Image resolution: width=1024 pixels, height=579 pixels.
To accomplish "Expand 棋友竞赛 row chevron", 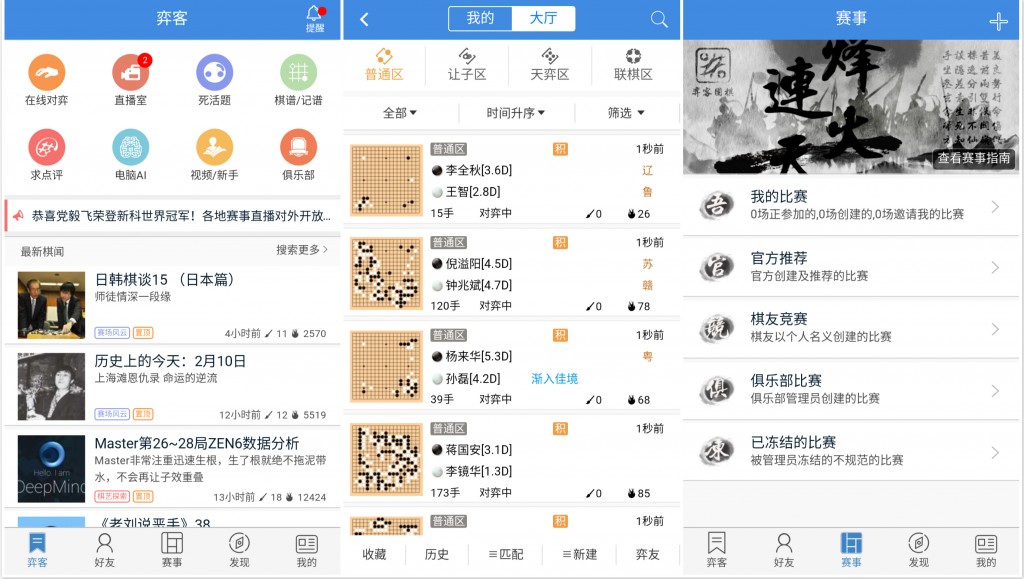I will [x=995, y=328].
